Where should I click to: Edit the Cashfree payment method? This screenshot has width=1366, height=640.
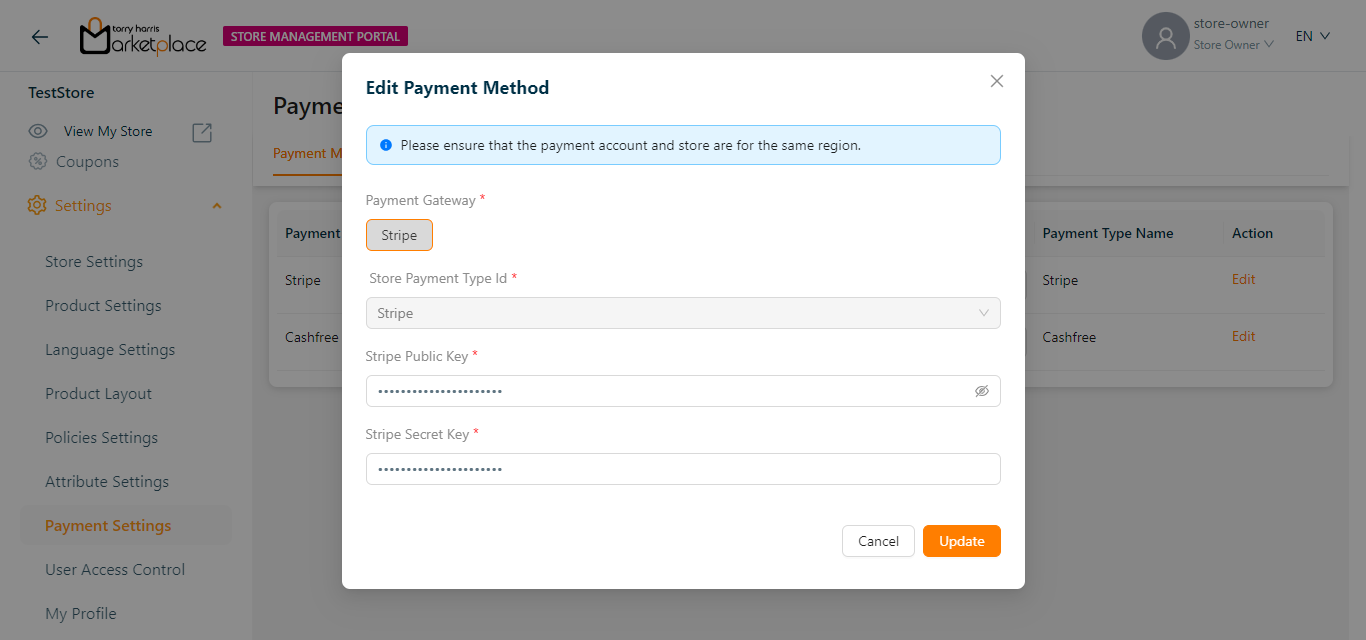[x=1243, y=337]
